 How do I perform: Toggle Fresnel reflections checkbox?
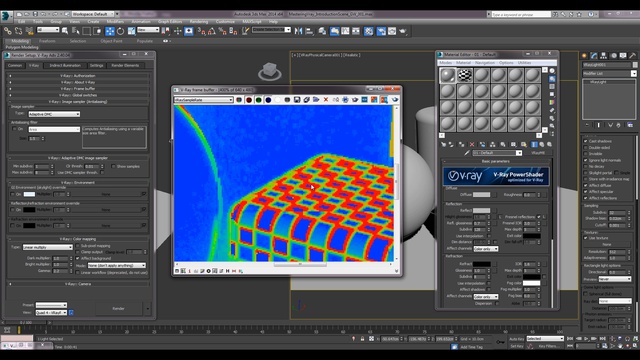pyautogui.click(x=538, y=217)
